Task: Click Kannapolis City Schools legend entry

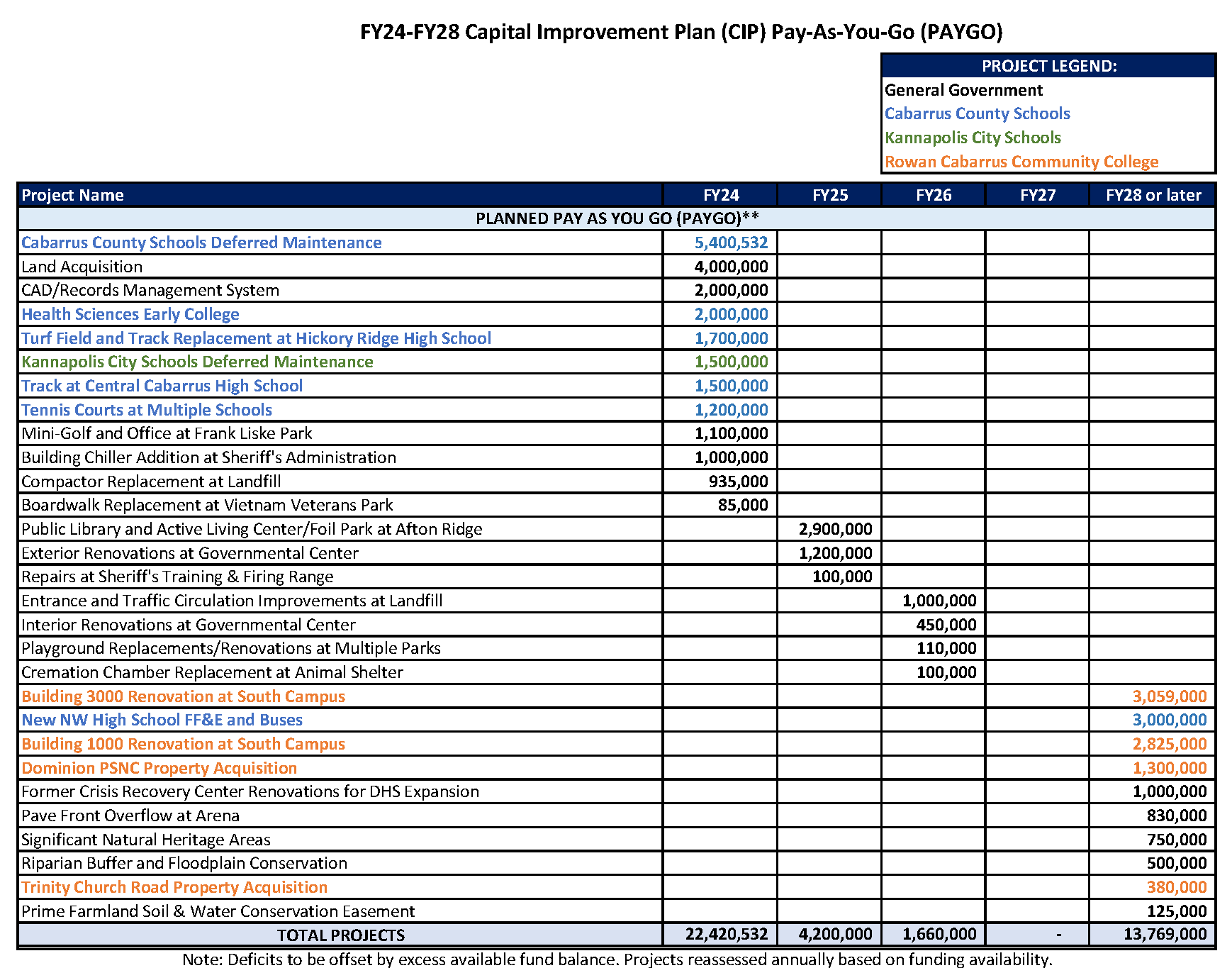Action: pyautogui.click(x=973, y=138)
